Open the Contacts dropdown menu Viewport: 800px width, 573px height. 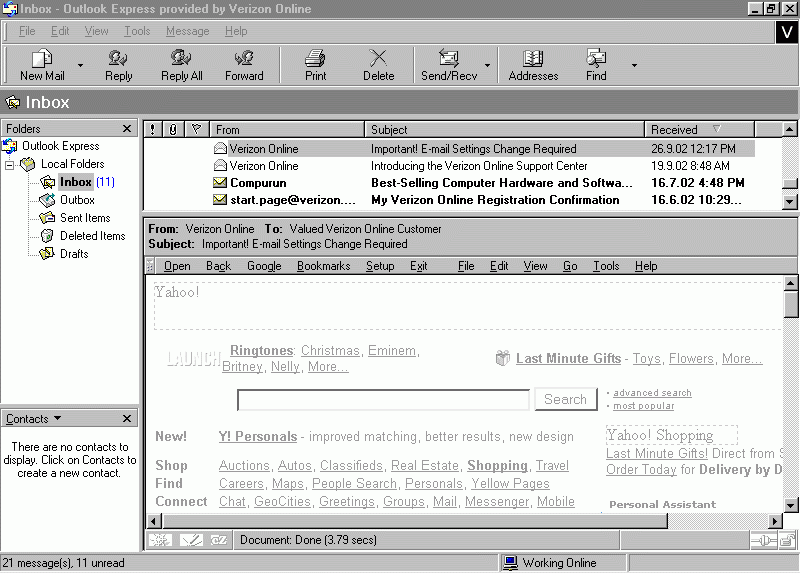click(x=34, y=419)
